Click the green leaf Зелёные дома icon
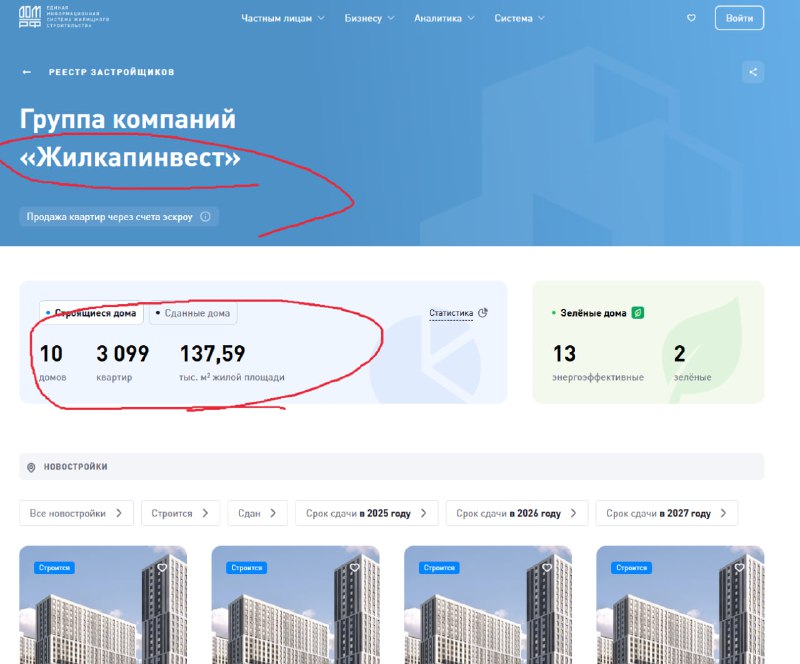This screenshot has width=800, height=664. 638,313
